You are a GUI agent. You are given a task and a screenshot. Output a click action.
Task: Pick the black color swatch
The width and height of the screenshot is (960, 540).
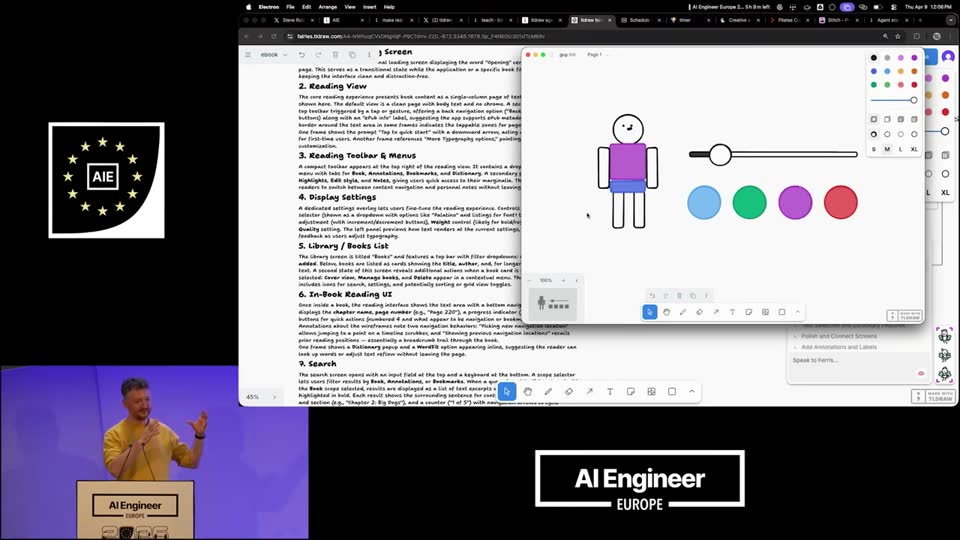coord(874,58)
